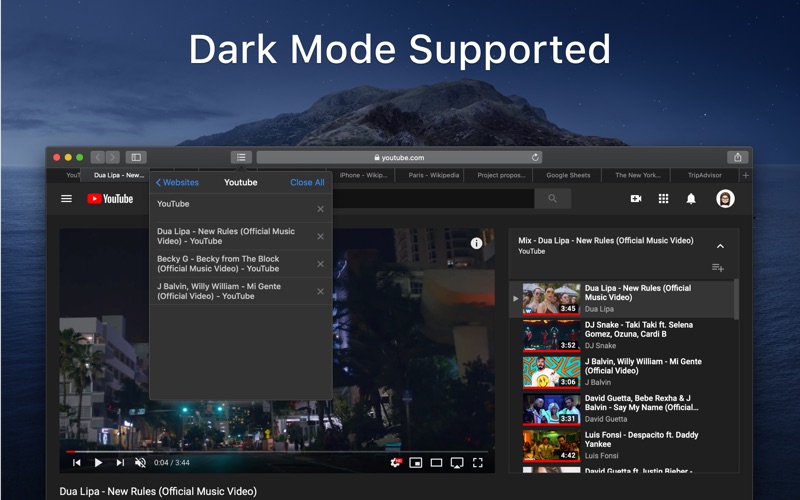800x500 pixels.
Task: Open the account avatar menu
Action: pos(725,198)
